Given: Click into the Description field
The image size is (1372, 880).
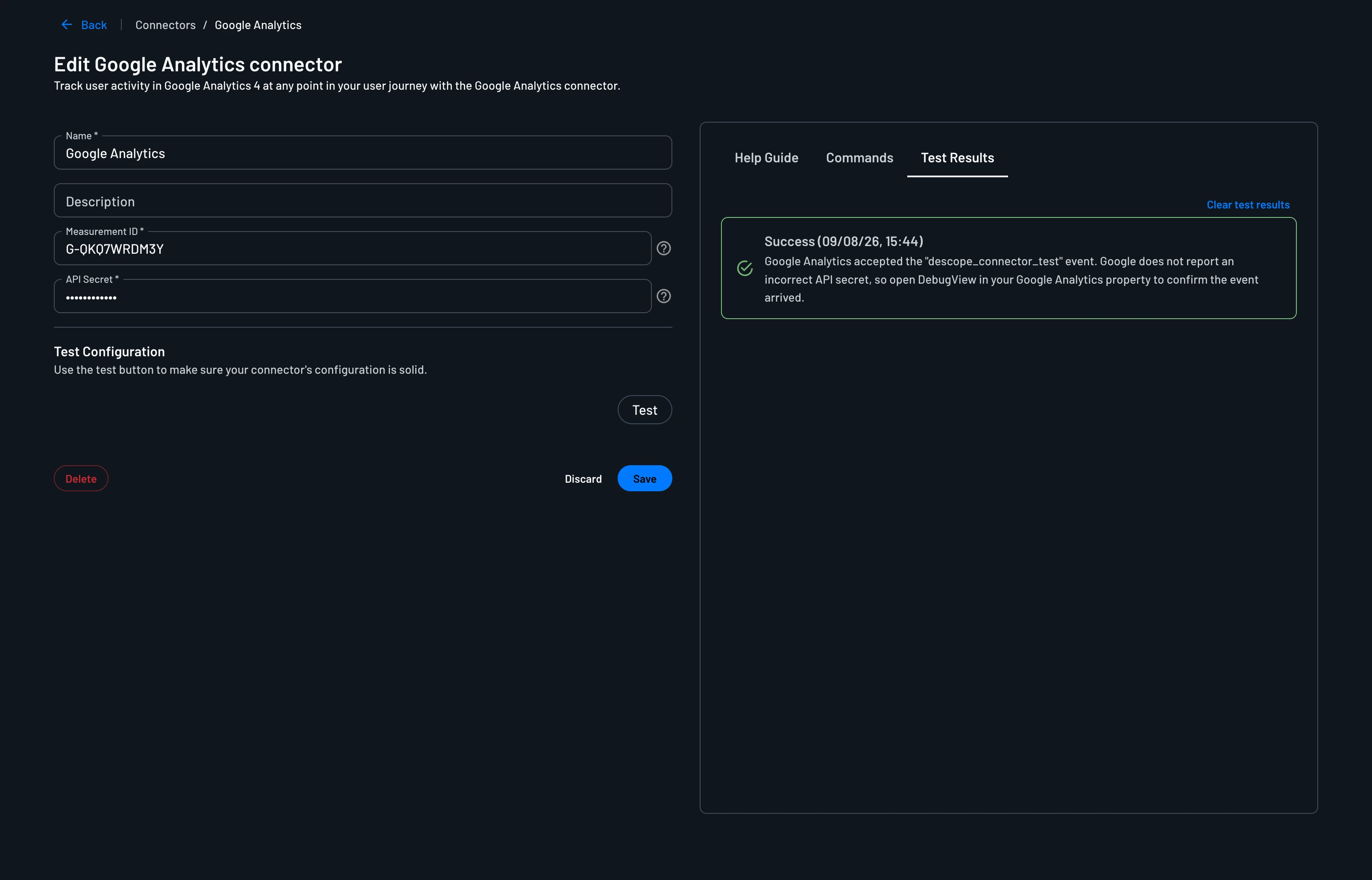Looking at the screenshot, I should pos(363,201).
